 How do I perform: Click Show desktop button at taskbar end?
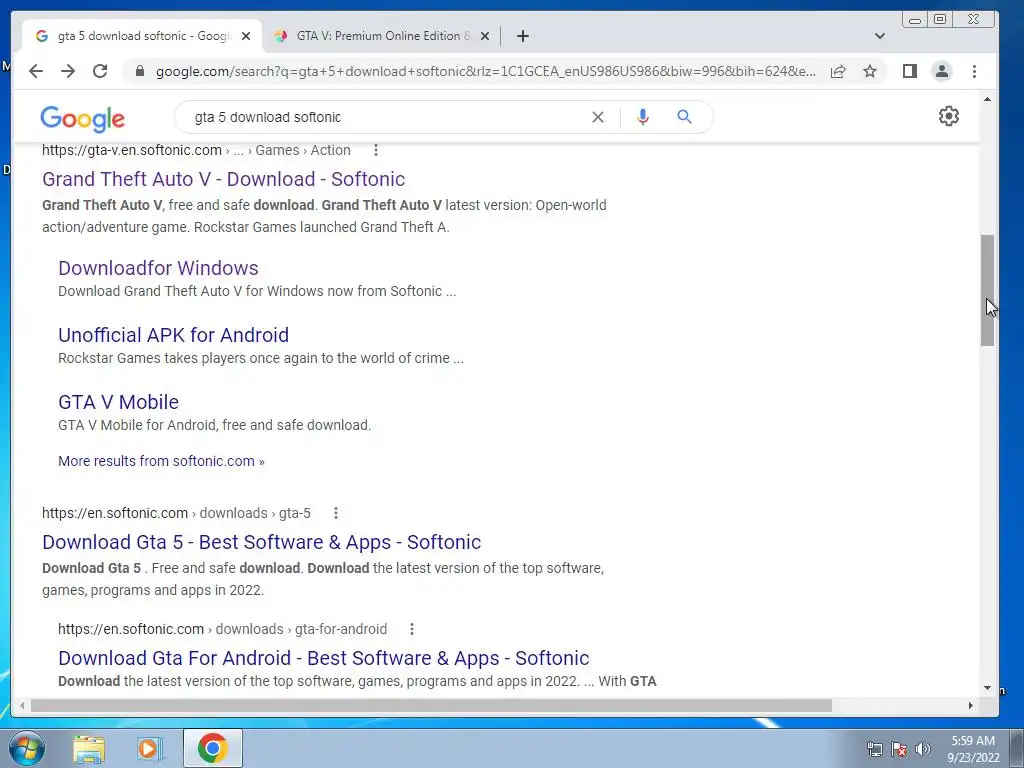tap(1016, 748)
